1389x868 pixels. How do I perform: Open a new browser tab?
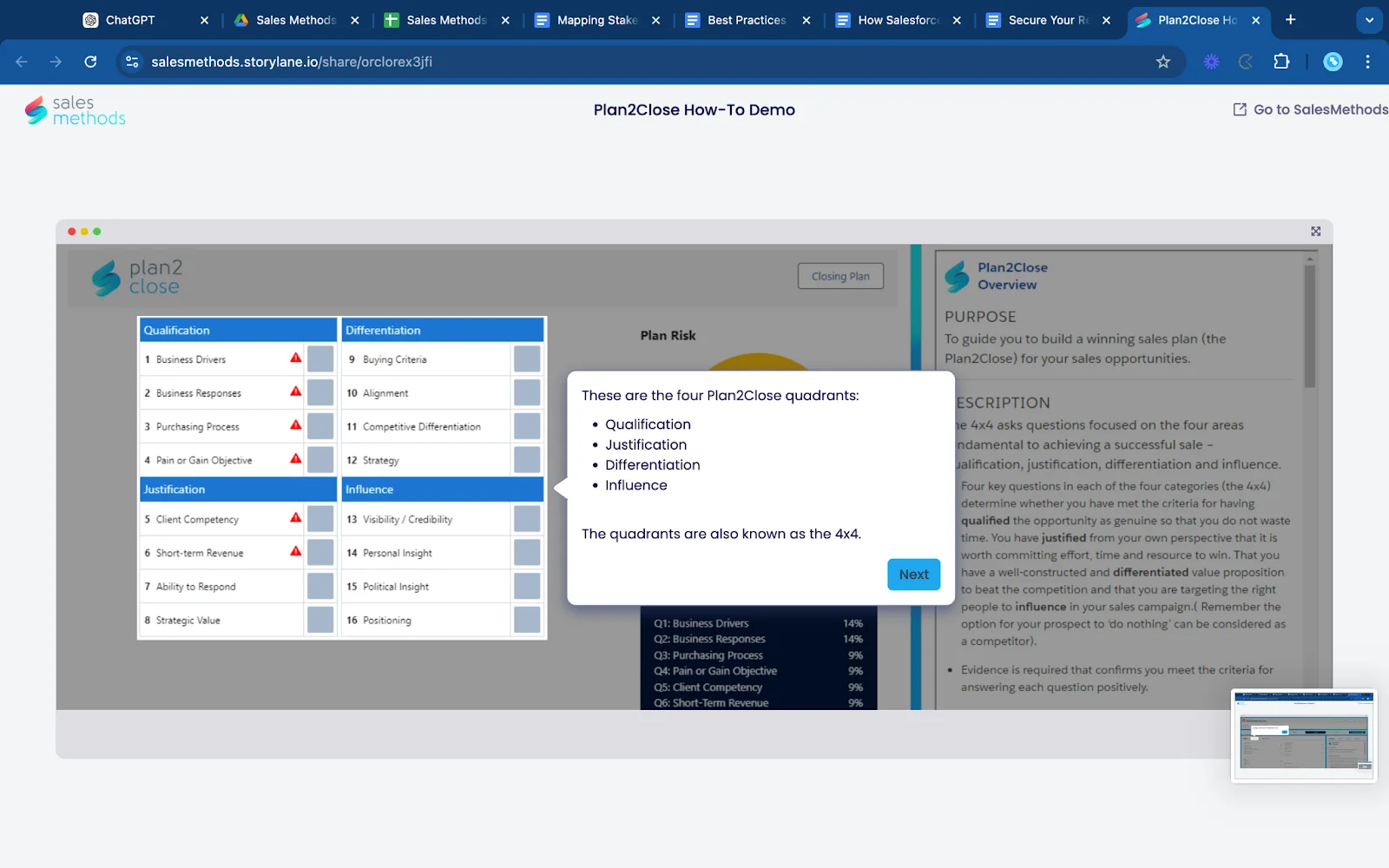click(x=1291, y=20)
